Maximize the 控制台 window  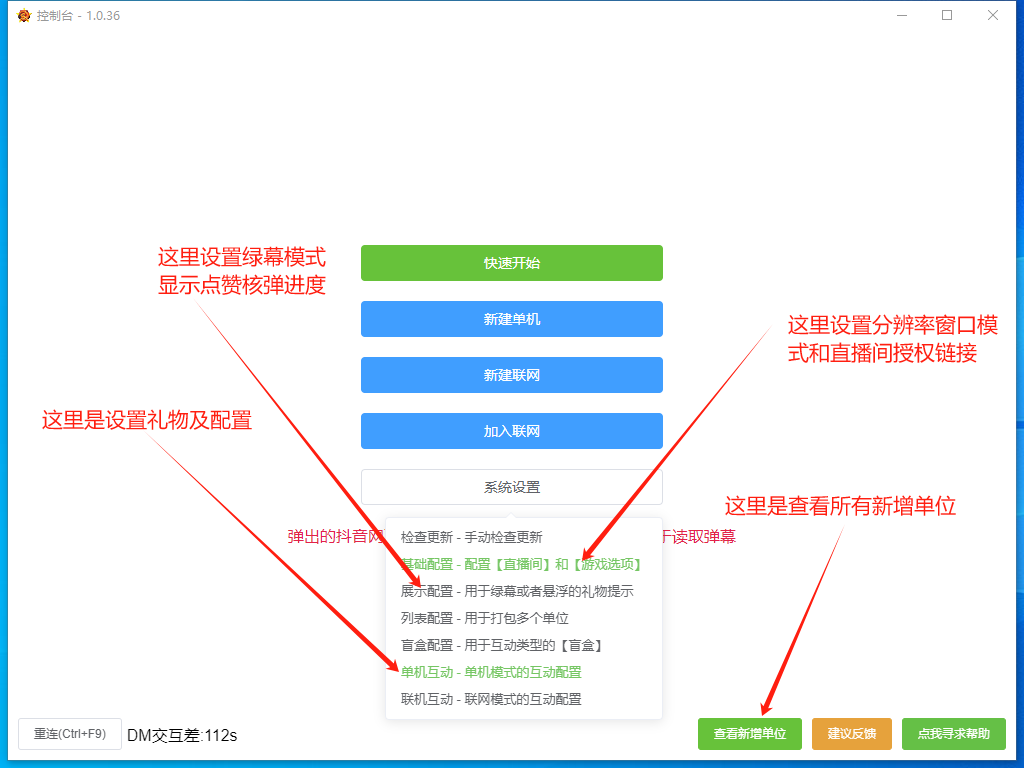(x=947, y=15)
